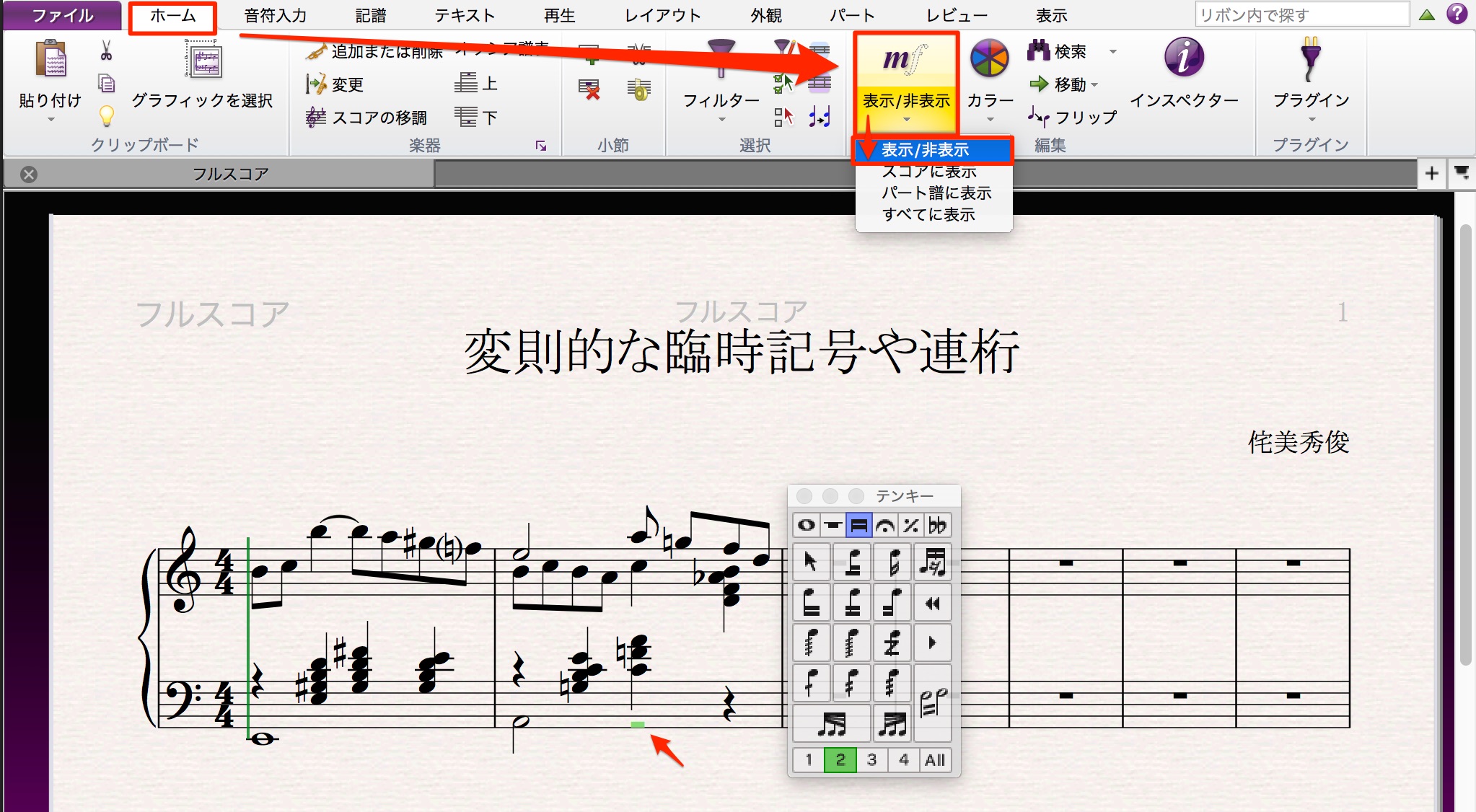This screenshot has height=812, width=1476.
Task: Click the bar with yellow disc icon
Action: [x=639, y=89]
